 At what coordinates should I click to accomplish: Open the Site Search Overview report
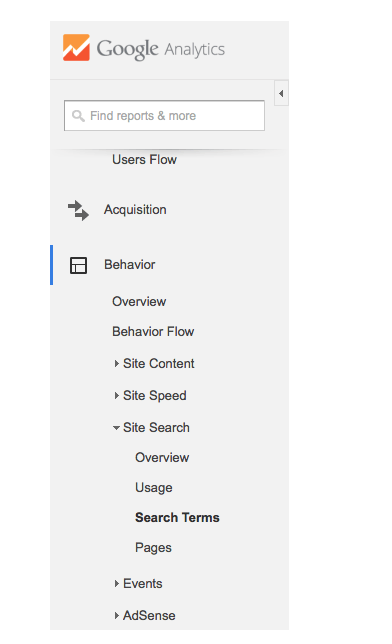[x=162, y=458]
